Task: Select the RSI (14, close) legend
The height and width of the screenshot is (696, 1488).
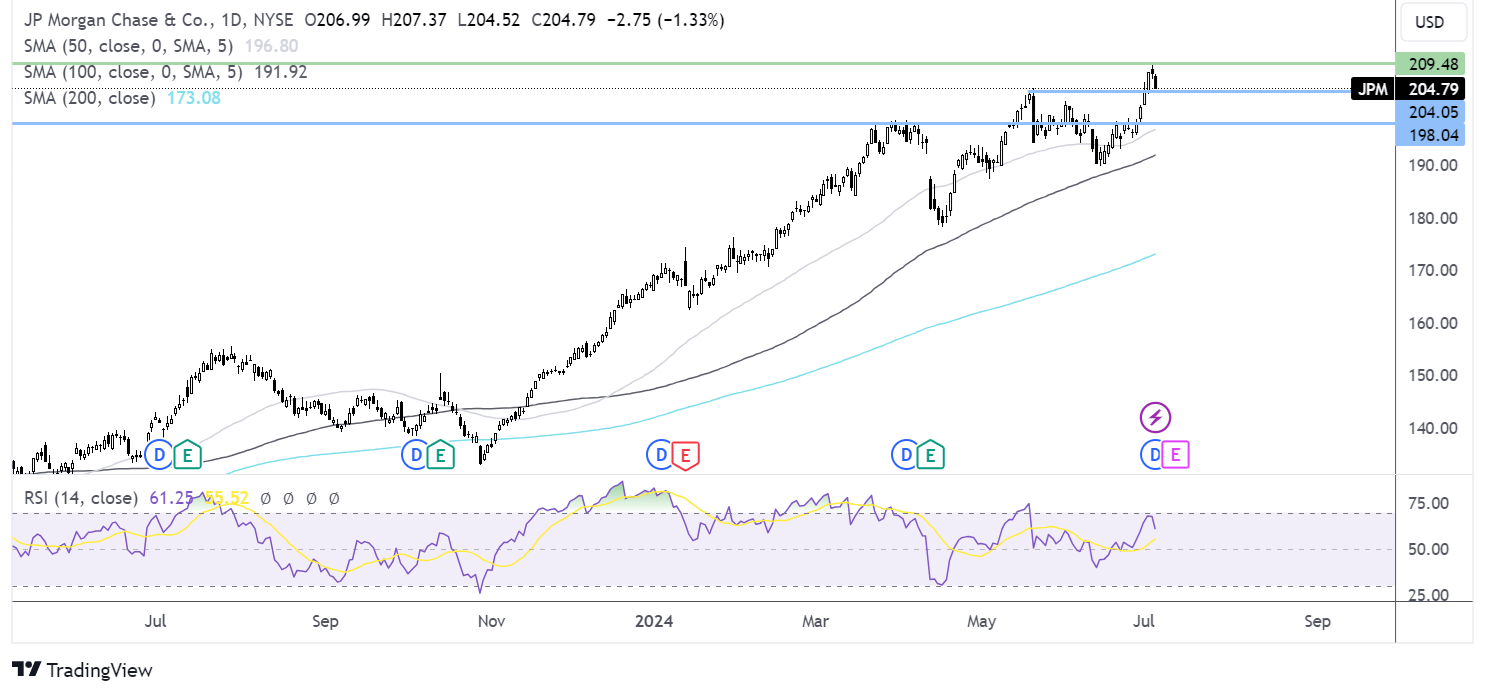Action: pos(81,497)
